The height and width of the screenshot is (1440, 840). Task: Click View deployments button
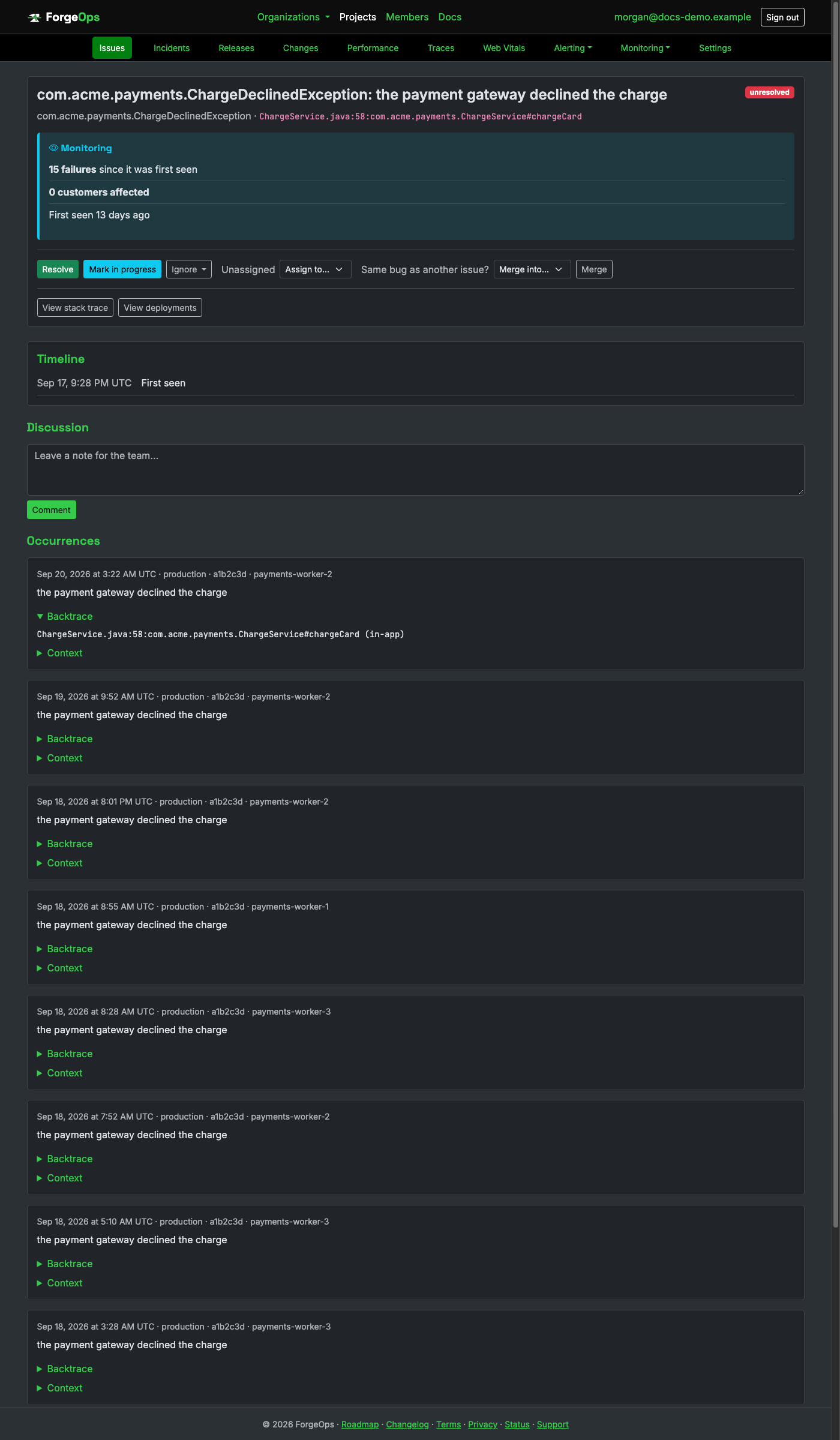click(160, 308)
